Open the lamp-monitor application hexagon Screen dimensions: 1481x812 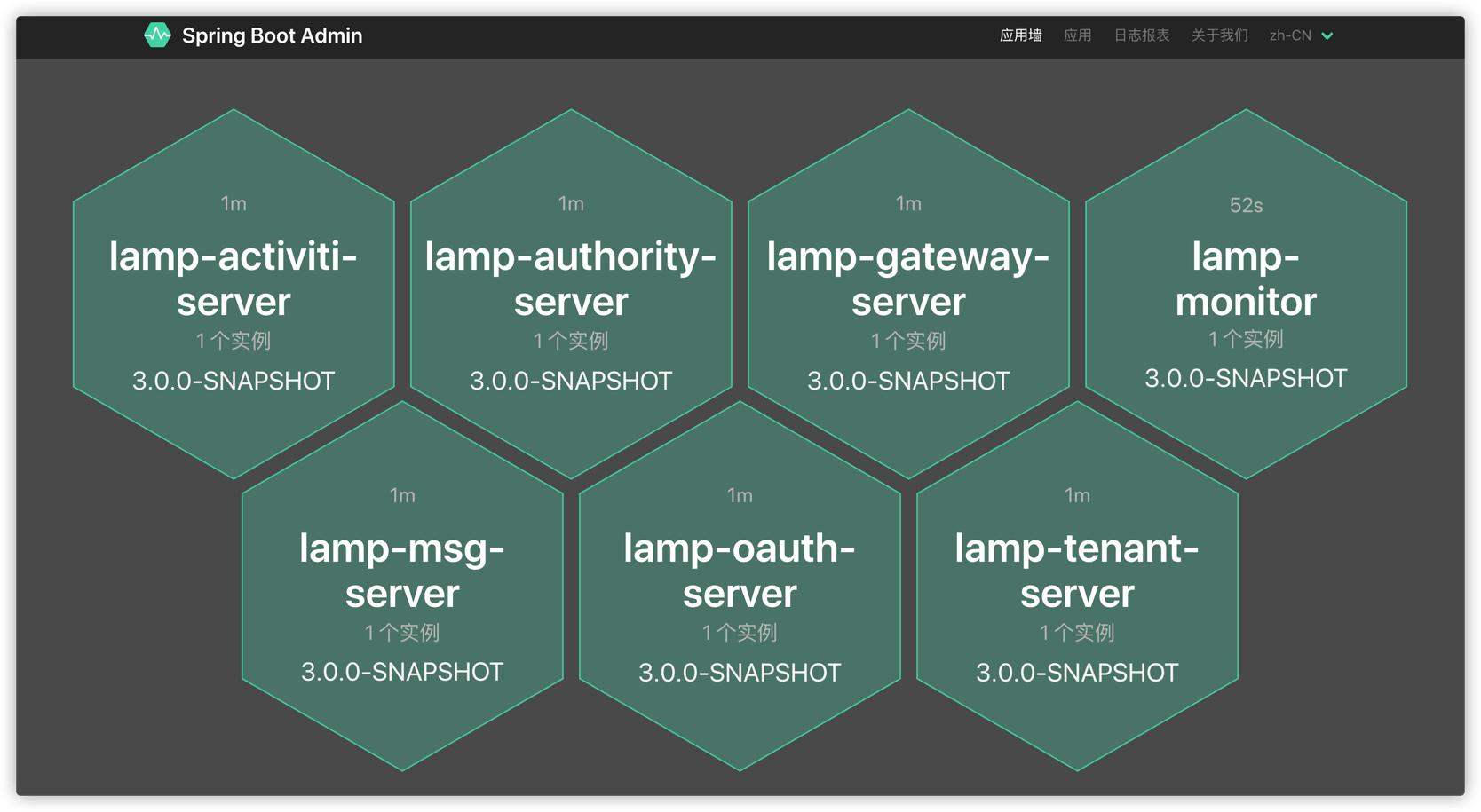pos(1246,279)
